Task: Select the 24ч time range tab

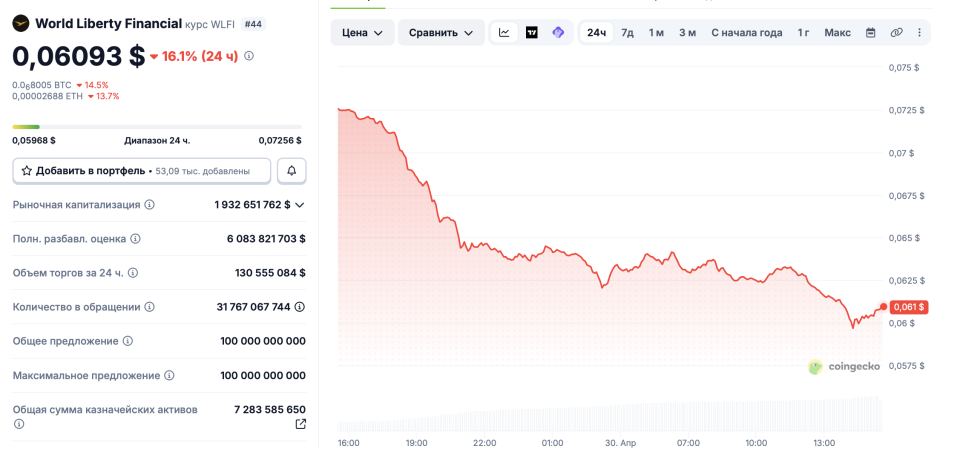Action: (x=596, y=33)
